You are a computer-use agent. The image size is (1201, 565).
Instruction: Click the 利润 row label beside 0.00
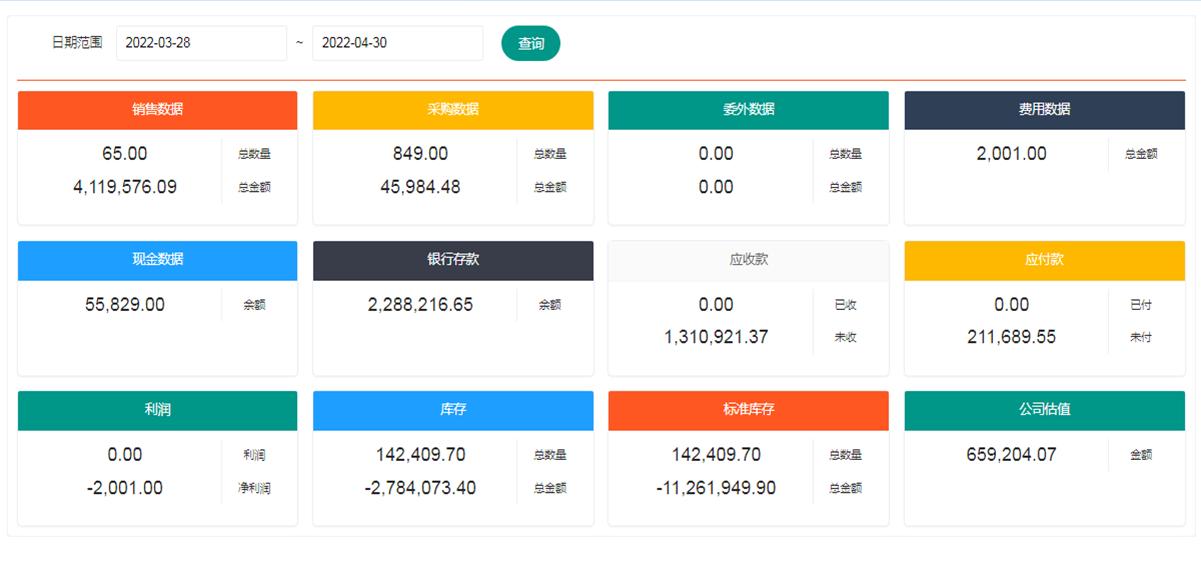[x=254, y=455]
